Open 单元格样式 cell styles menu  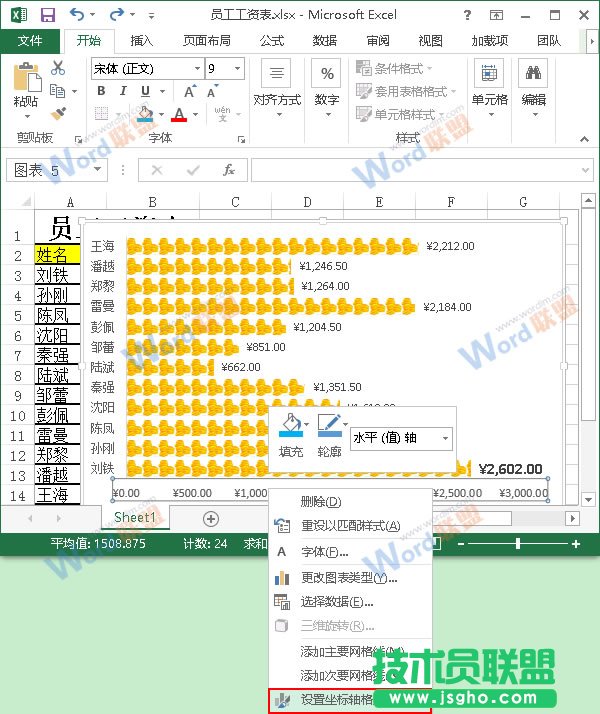[400, 114]
